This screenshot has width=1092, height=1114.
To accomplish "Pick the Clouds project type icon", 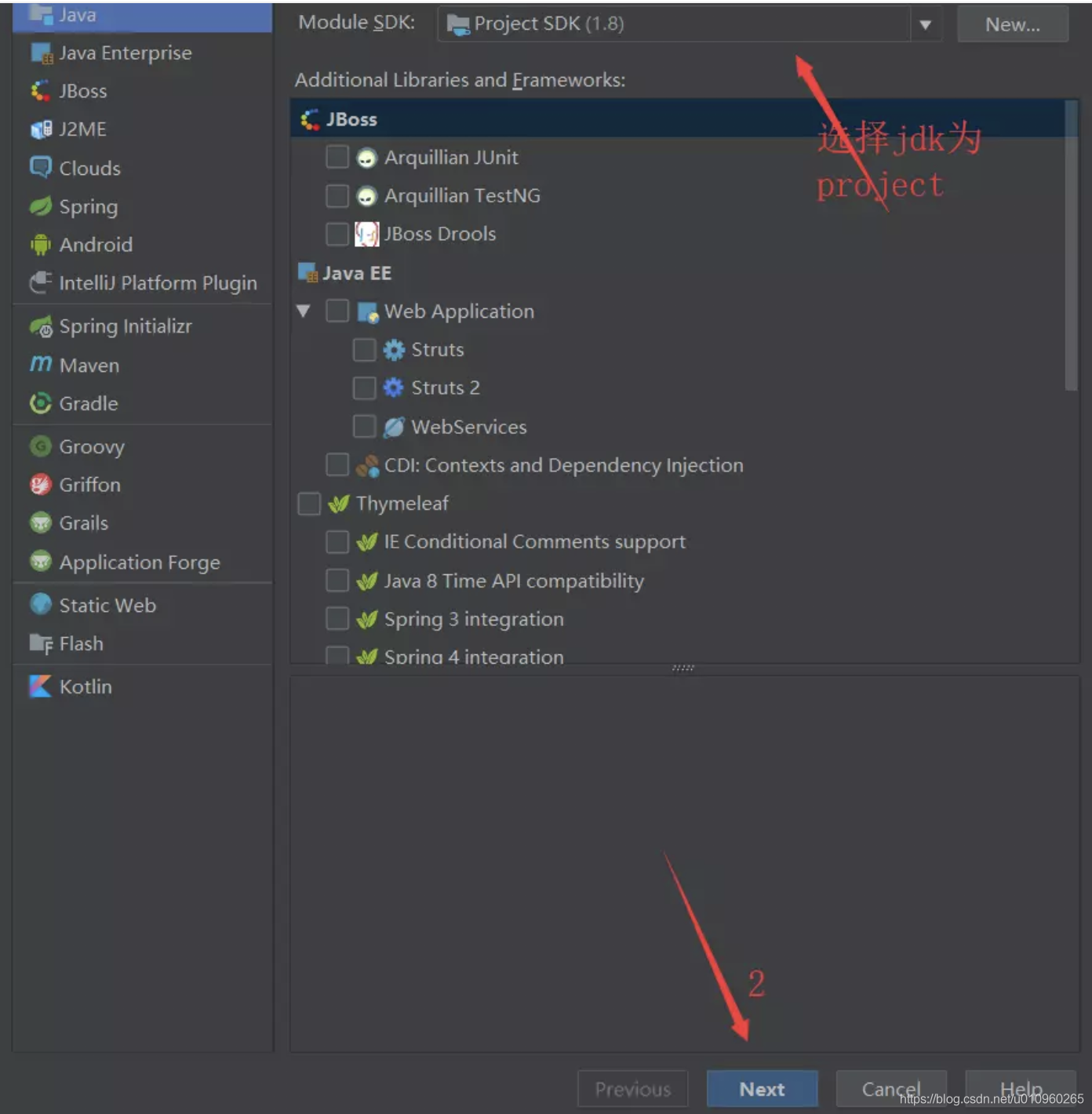I will coord(41,167).
